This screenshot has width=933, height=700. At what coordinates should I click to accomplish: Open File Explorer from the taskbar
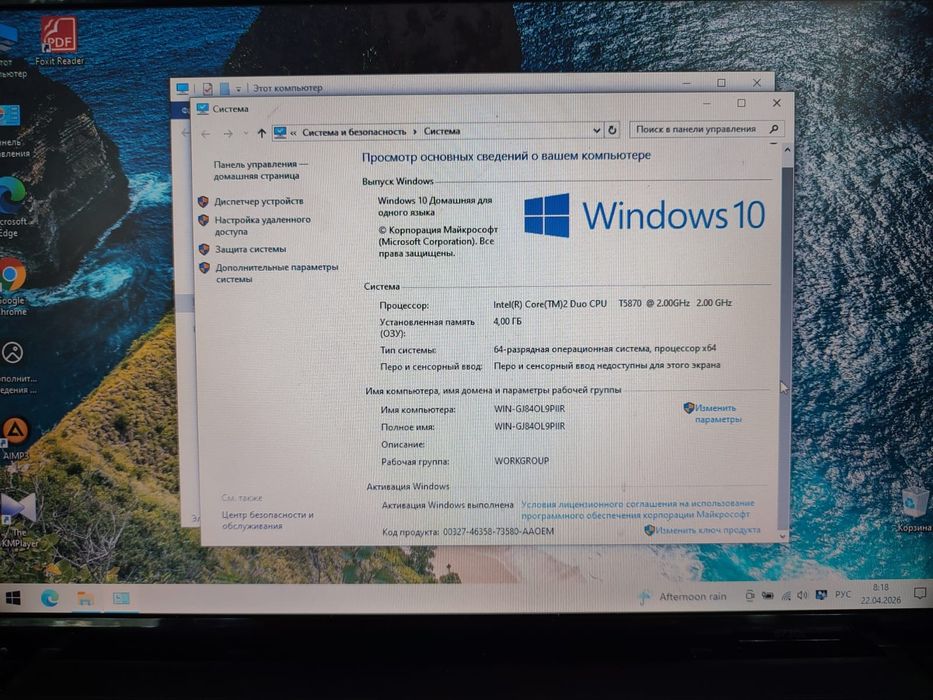tap(85, 598)
